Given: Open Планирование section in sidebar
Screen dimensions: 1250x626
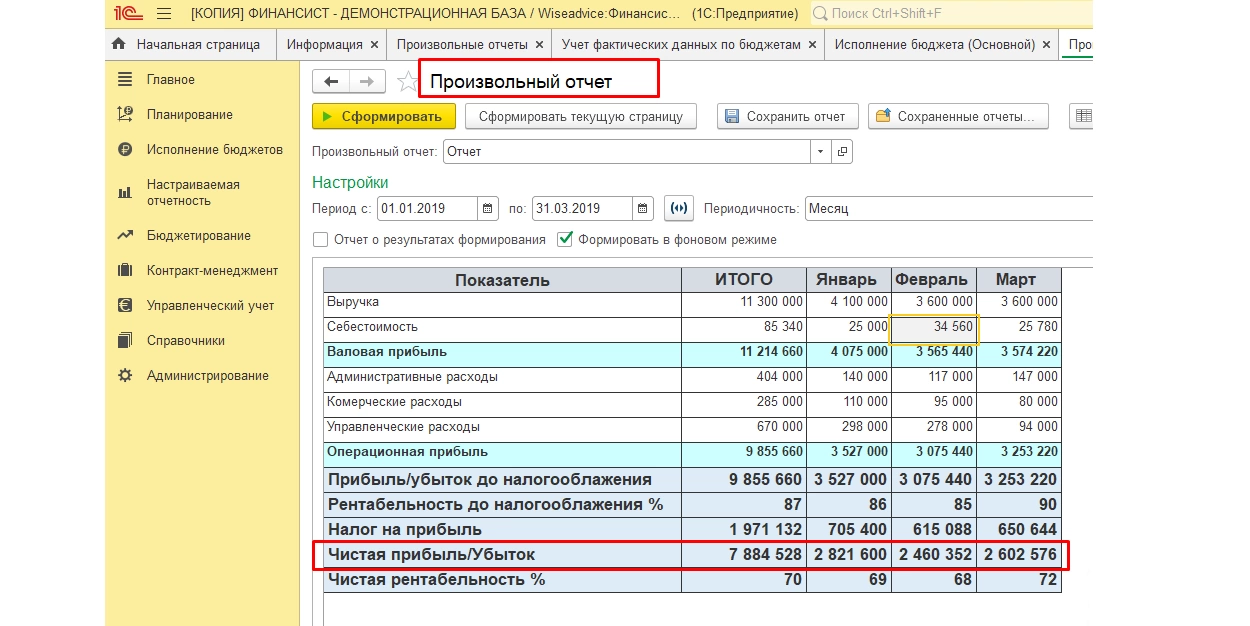Looking at the screenshot, I should [189, 115].
